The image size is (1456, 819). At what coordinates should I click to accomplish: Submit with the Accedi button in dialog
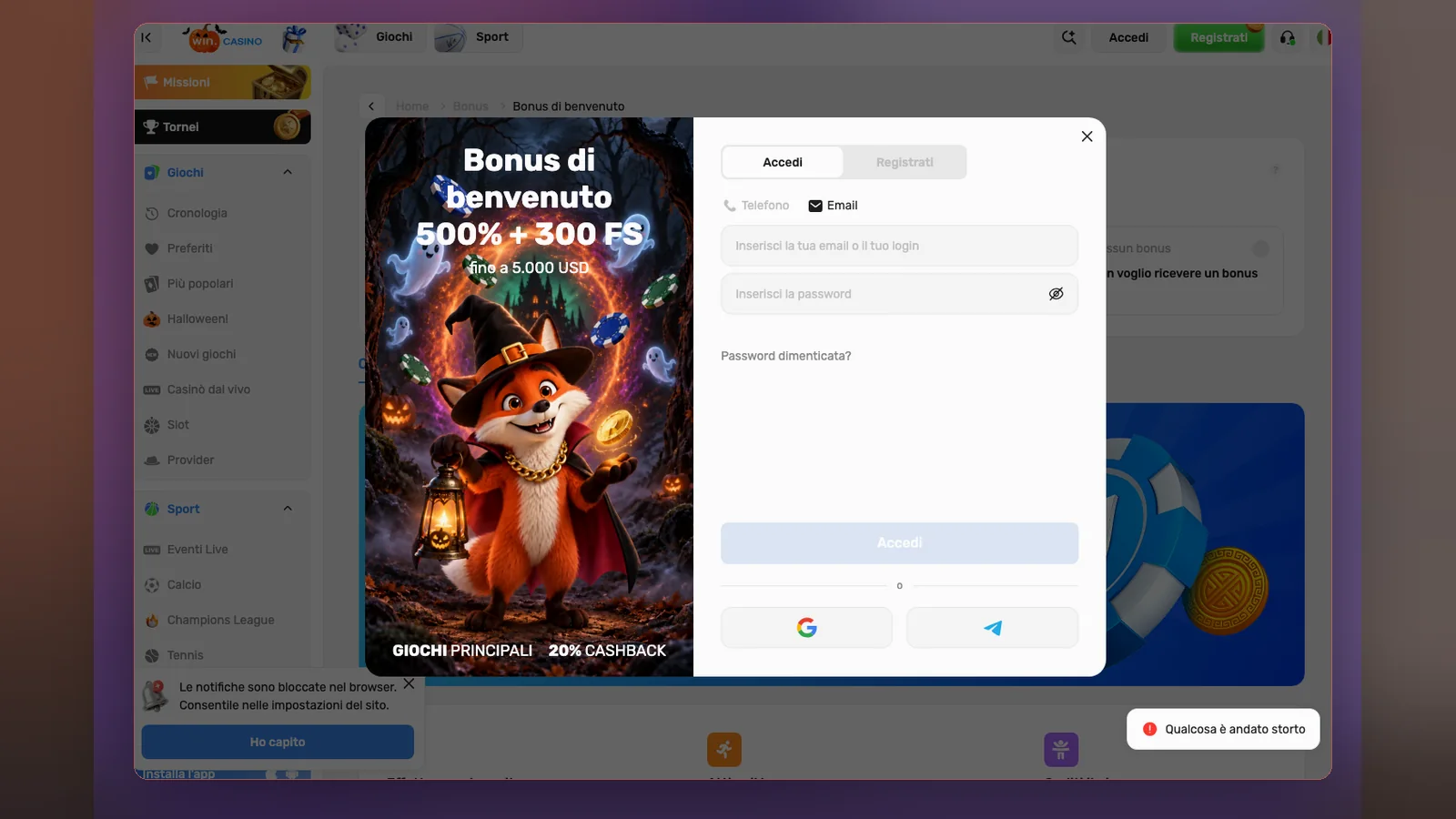point(899,543)
